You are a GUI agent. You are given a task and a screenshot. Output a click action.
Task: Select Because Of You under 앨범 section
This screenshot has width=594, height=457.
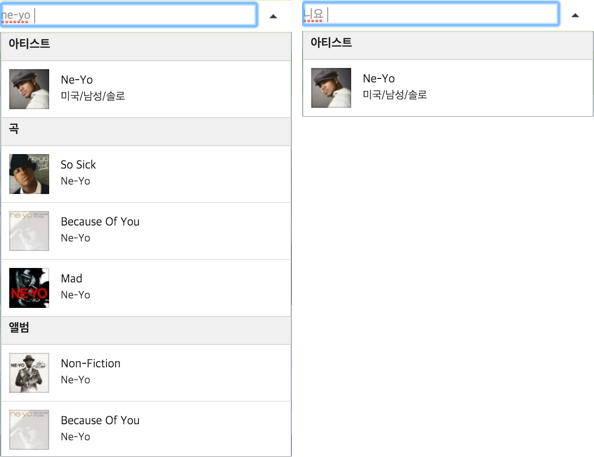[146, 429]
